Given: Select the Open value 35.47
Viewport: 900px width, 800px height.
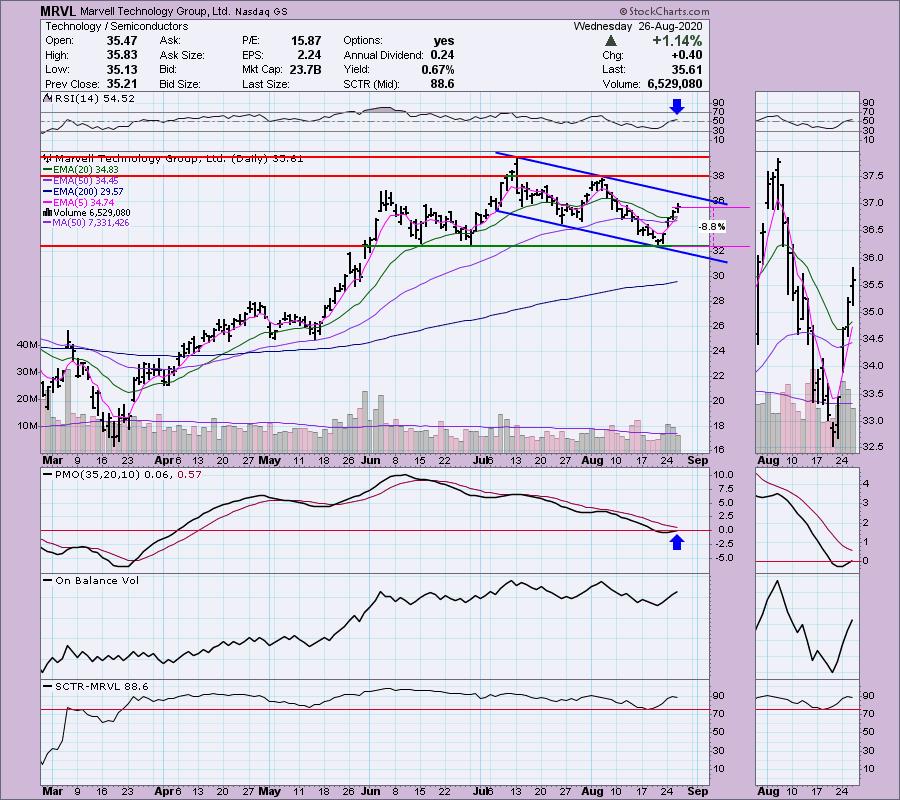Looking at the screenshot, I should [122, 41].
